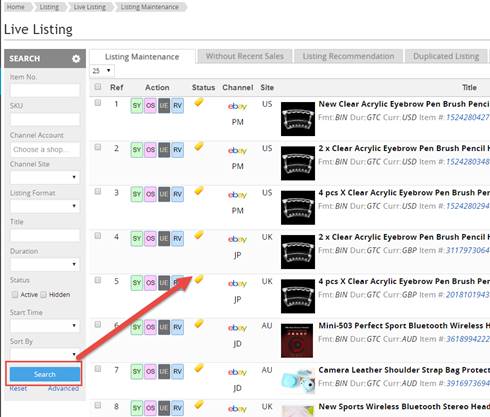This screenshot has height=417, width=490.
Task: Go to Home breadcrumb
Action: (x=16, y=7)
